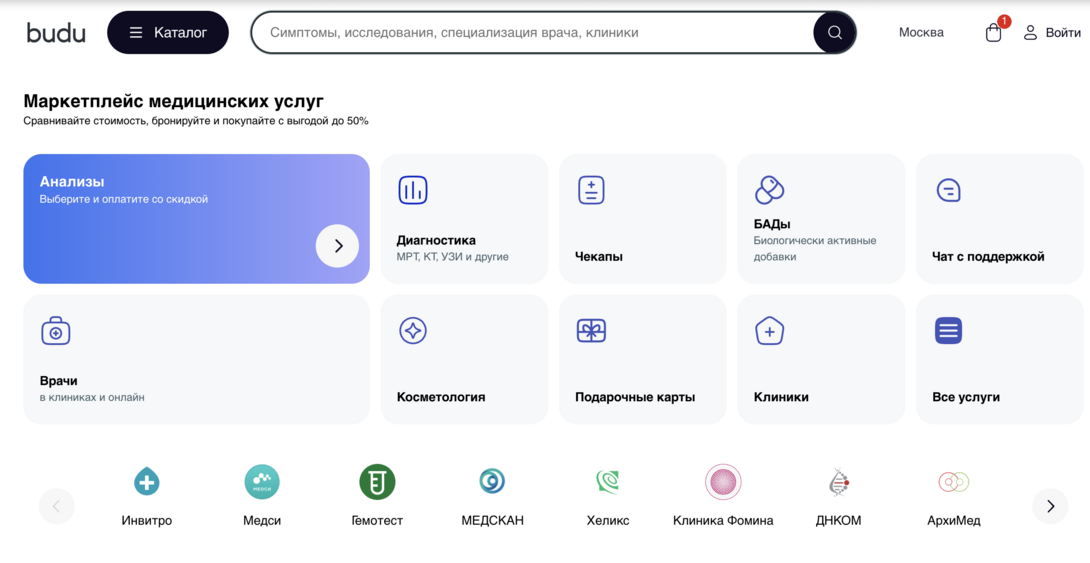Open the Врачи category tile
This screenshot has width=1090, height=563.
[196, 359]
